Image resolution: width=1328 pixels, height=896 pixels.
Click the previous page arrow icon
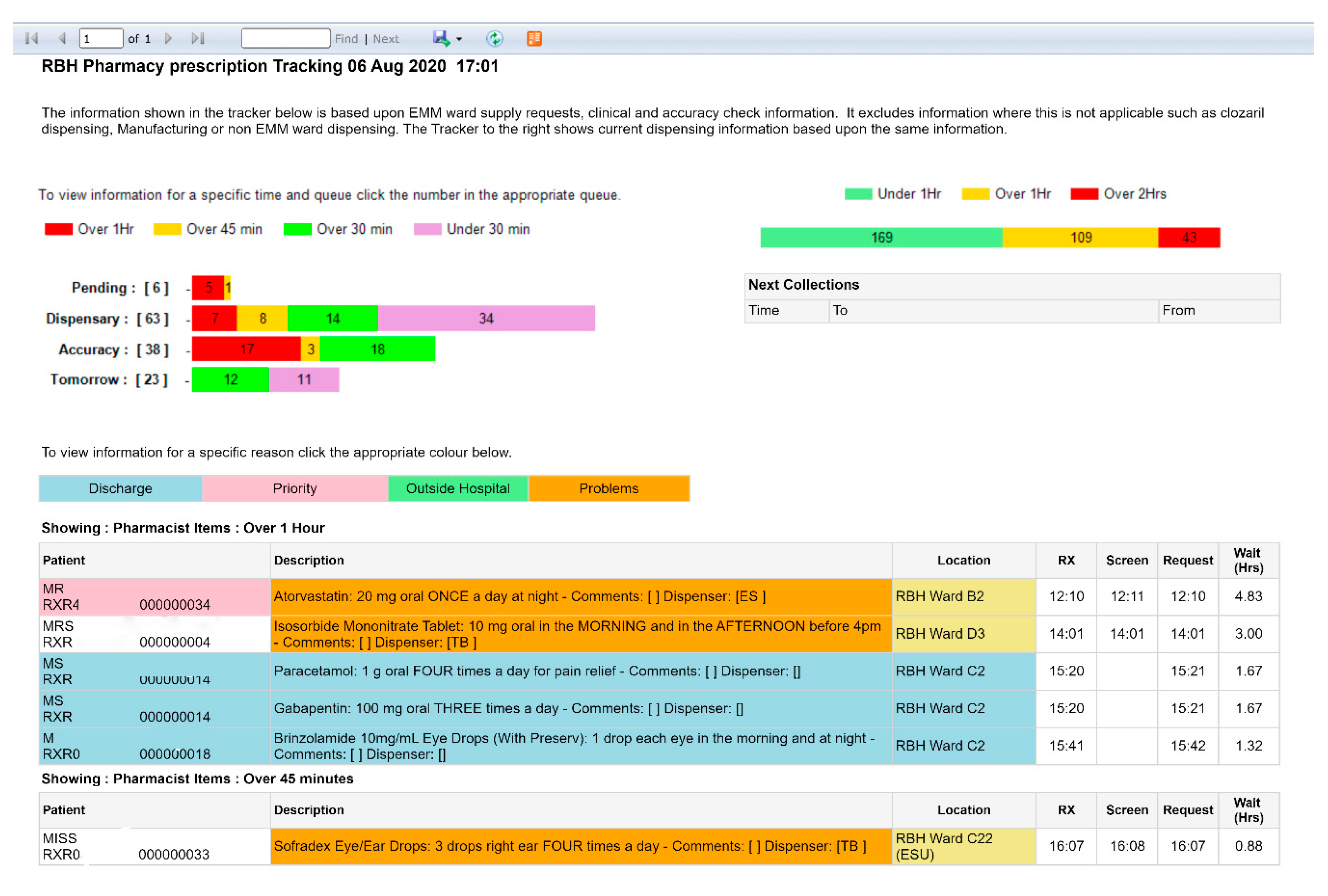[62, 38]
